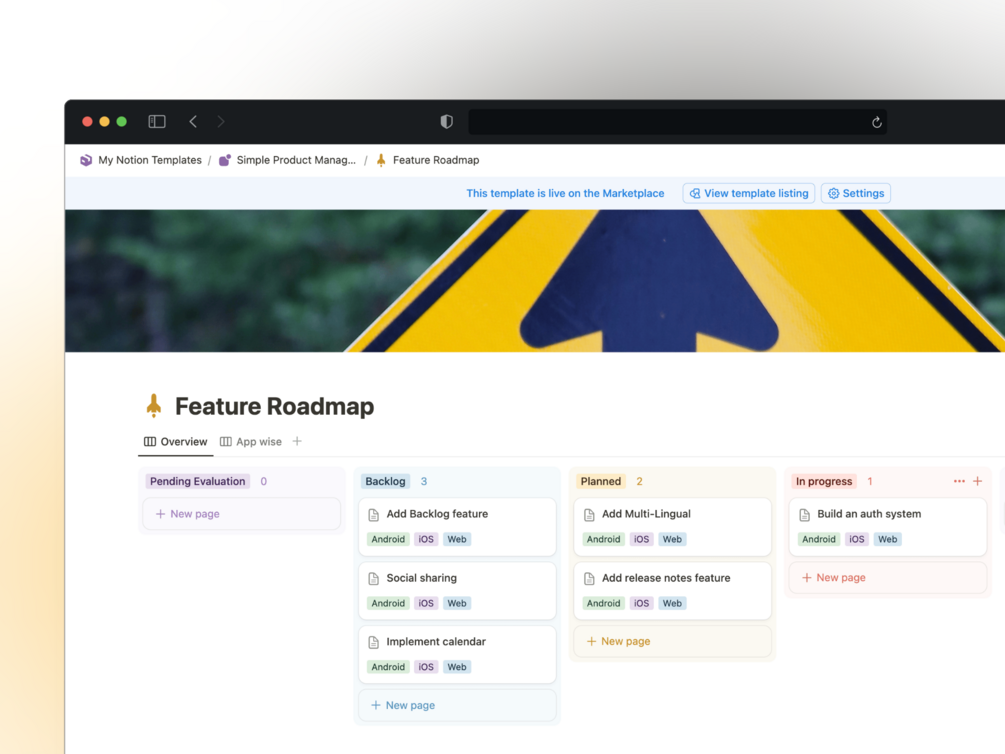Click iOS tag on Add Backlog feature
The image size is (1005, 754).
(426, 539)
